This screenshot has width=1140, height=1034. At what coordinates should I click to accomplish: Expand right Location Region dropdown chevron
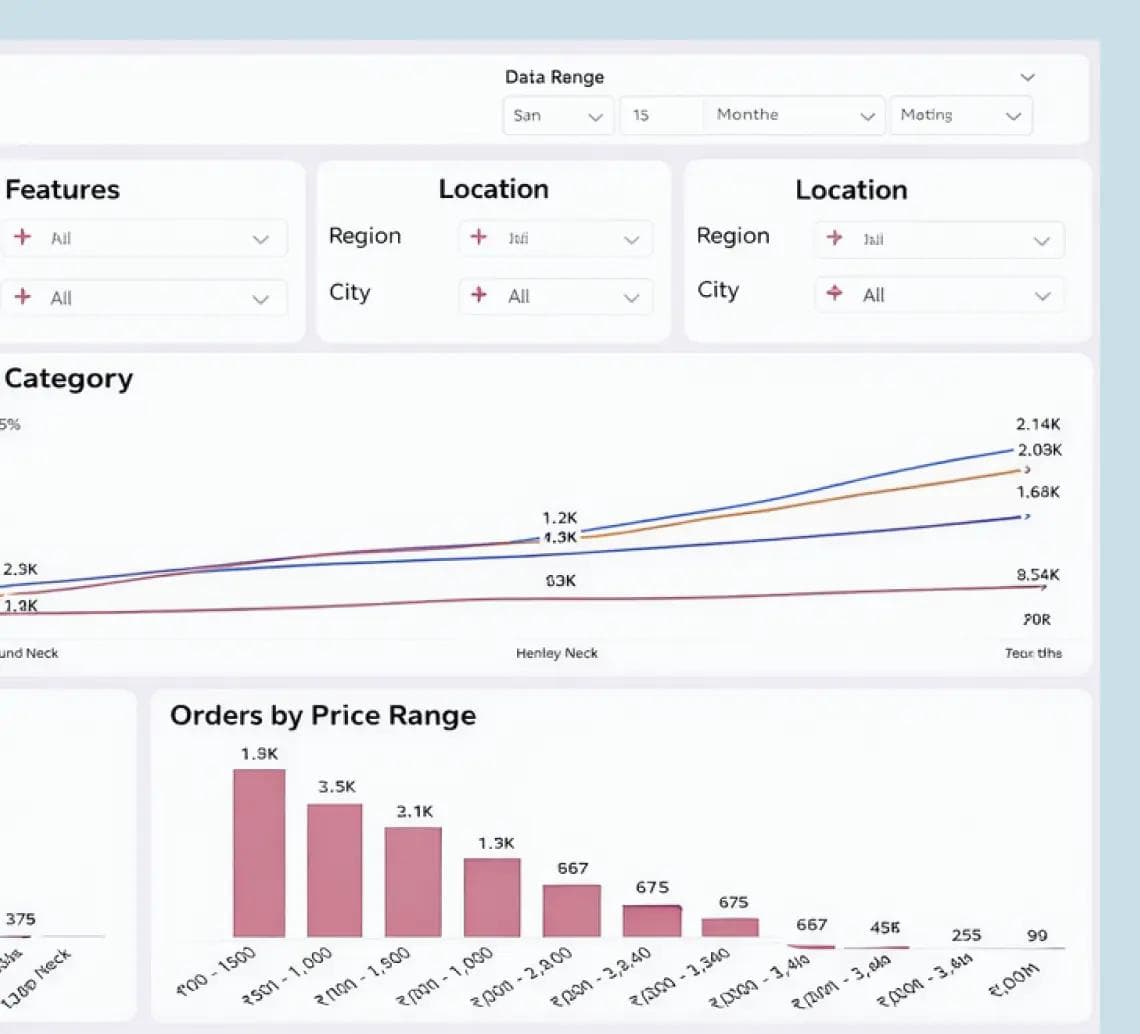coord(1042,241)
